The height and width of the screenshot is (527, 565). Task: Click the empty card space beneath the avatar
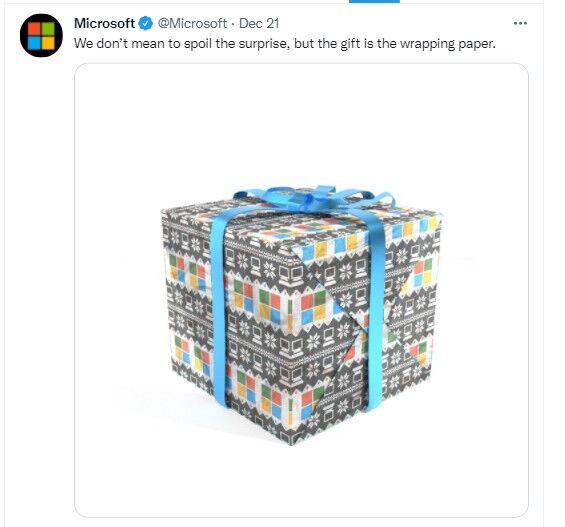pyautogui.click(x=40, y=288)
